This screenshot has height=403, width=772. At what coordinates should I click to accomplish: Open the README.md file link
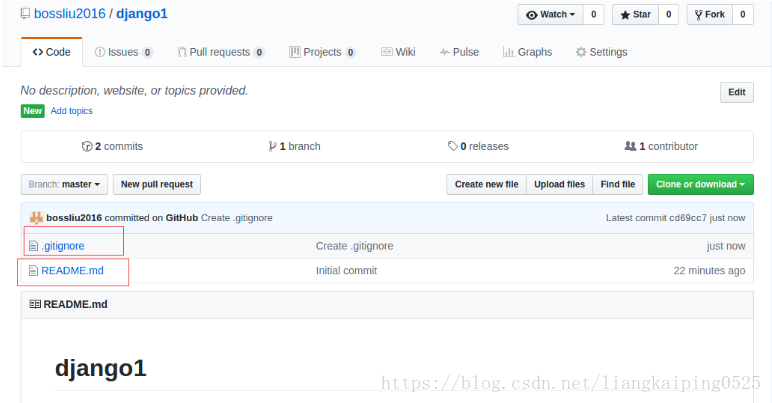point(72,271)
